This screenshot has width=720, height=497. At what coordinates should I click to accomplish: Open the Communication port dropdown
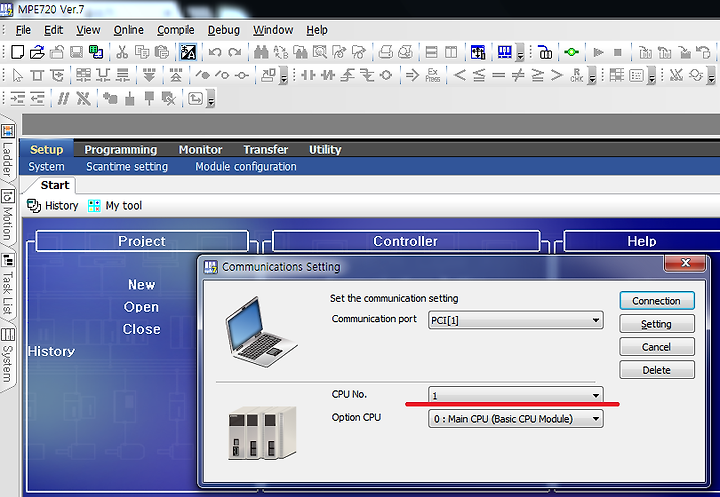coord(515,320)
